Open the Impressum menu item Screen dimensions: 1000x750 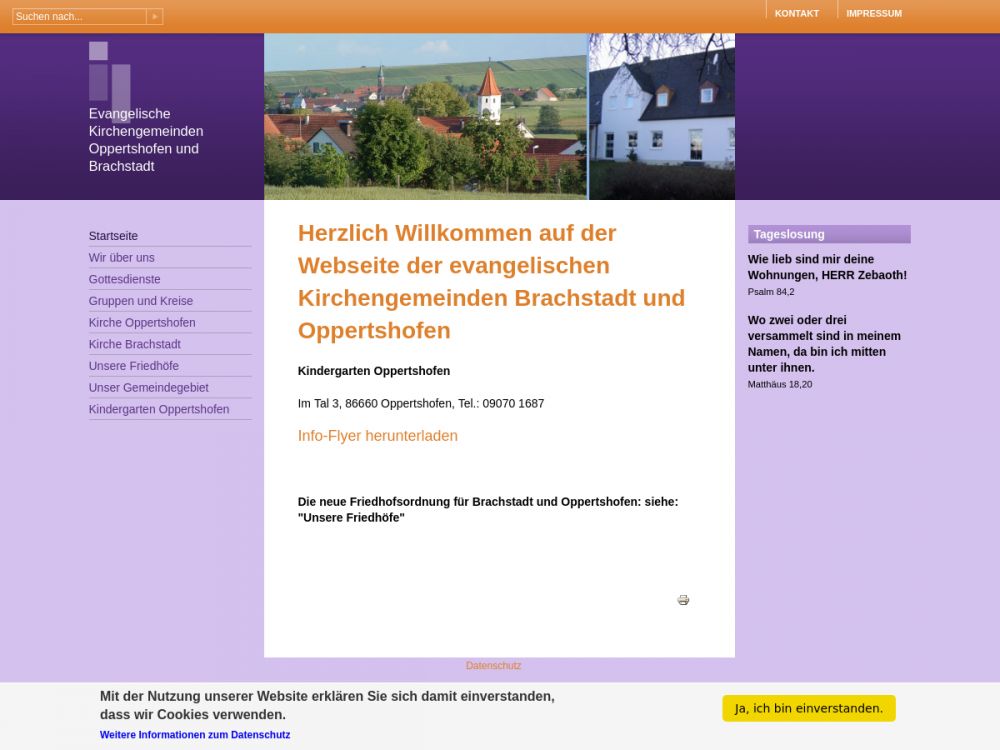(873, 13)
